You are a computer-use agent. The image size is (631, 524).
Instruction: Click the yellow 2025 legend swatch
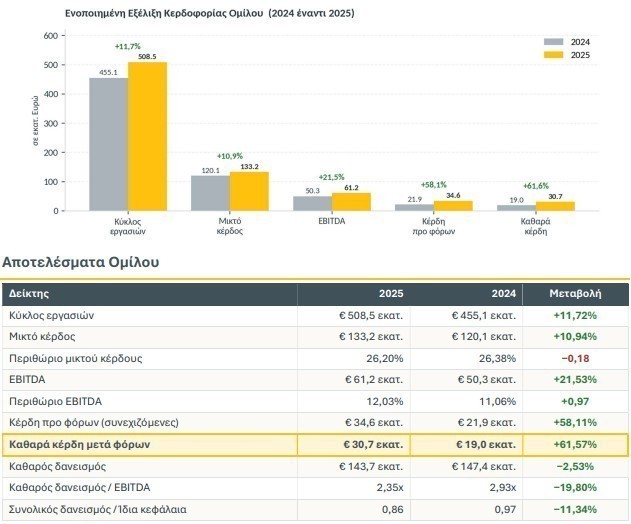point(554,55)
